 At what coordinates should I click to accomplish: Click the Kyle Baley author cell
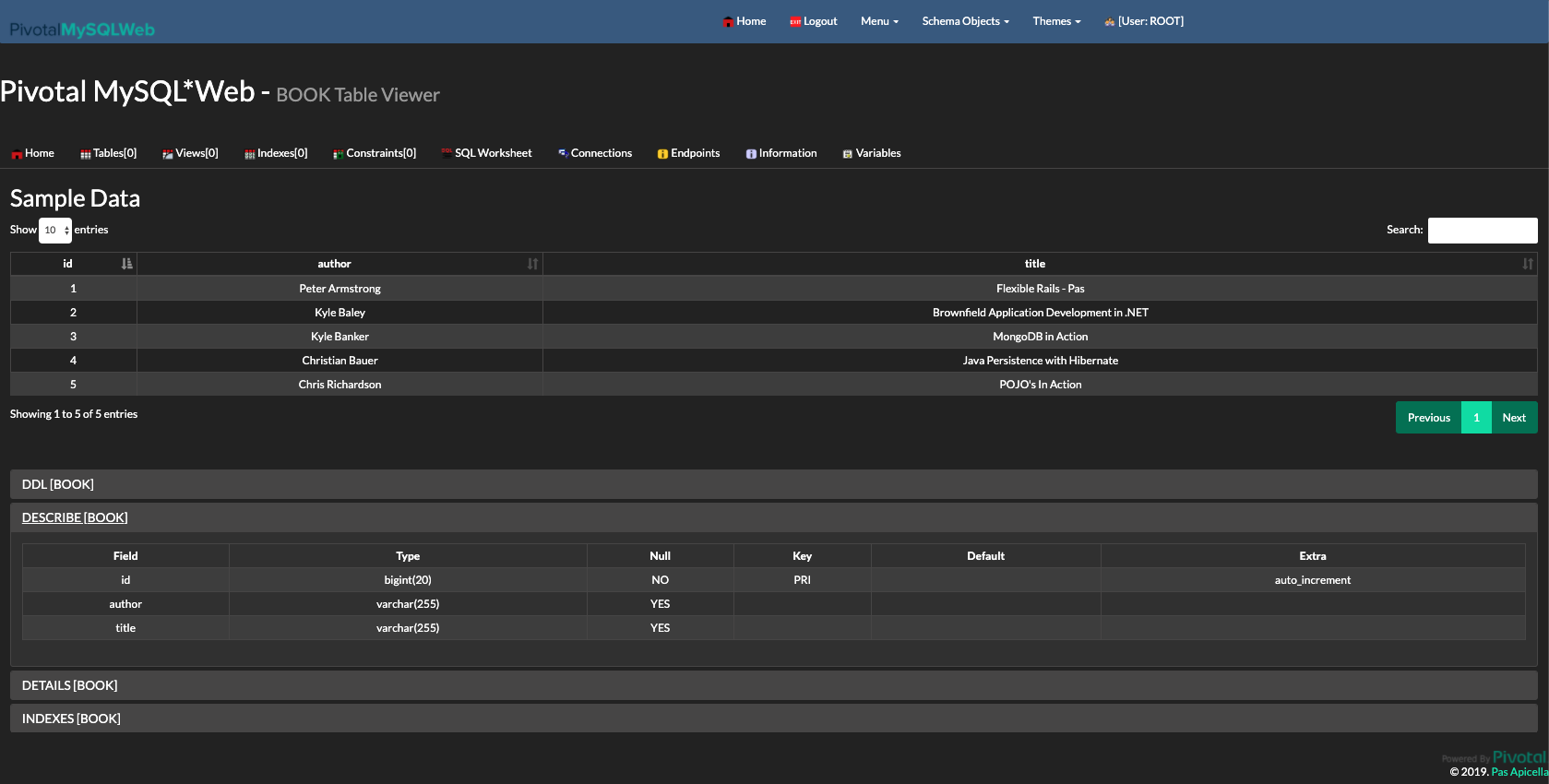[340, 313]
